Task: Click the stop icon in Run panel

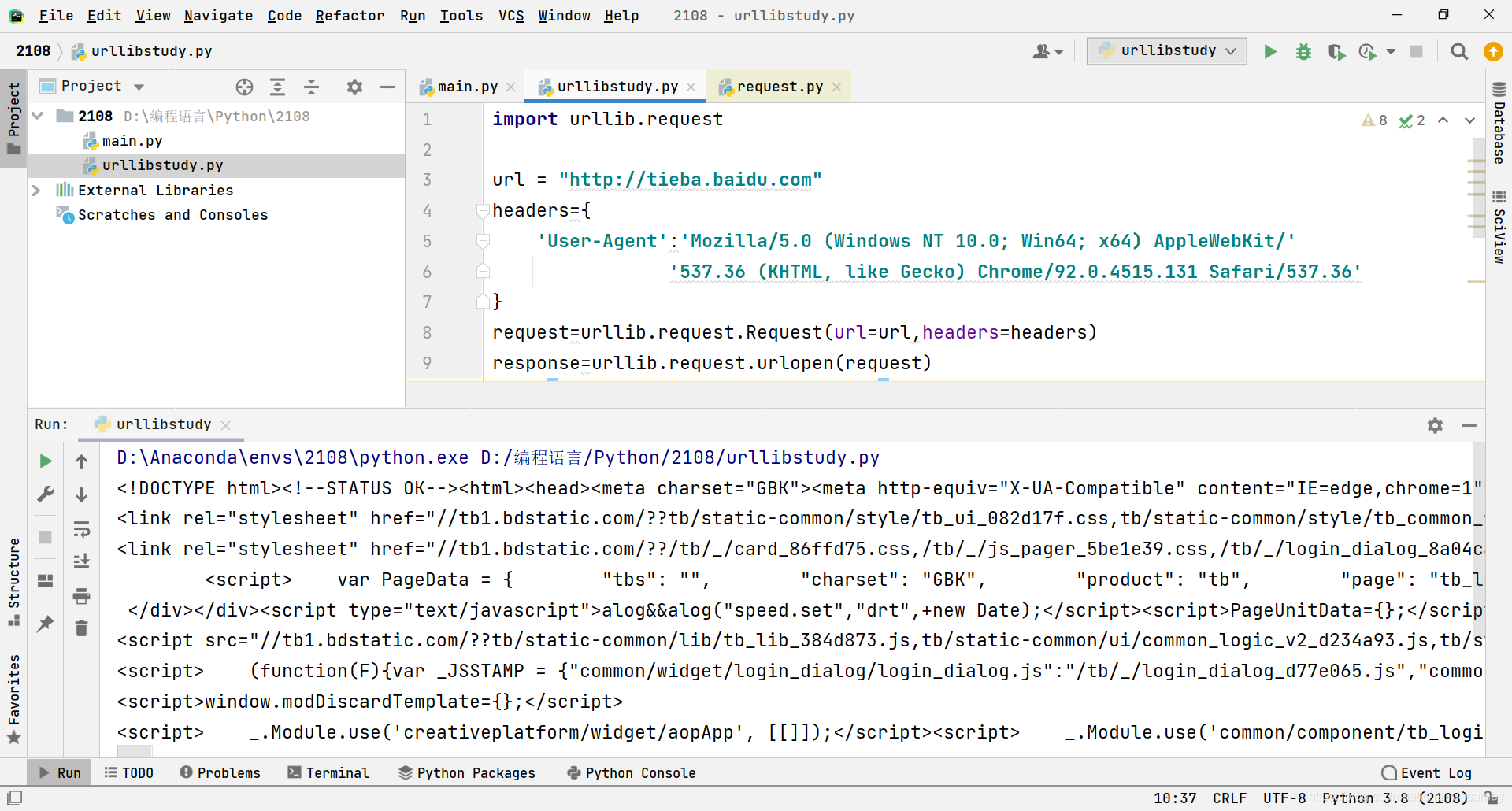Action: point(46,538)
